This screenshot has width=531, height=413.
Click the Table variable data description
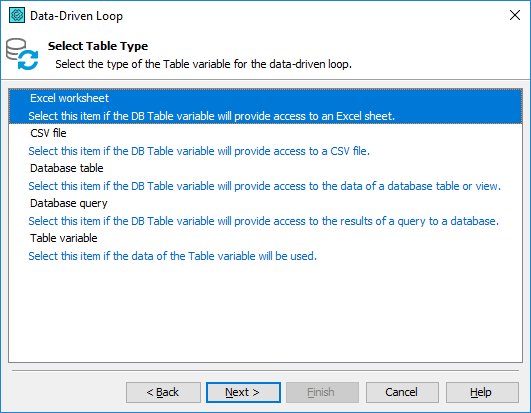click(x=173, y=256)
